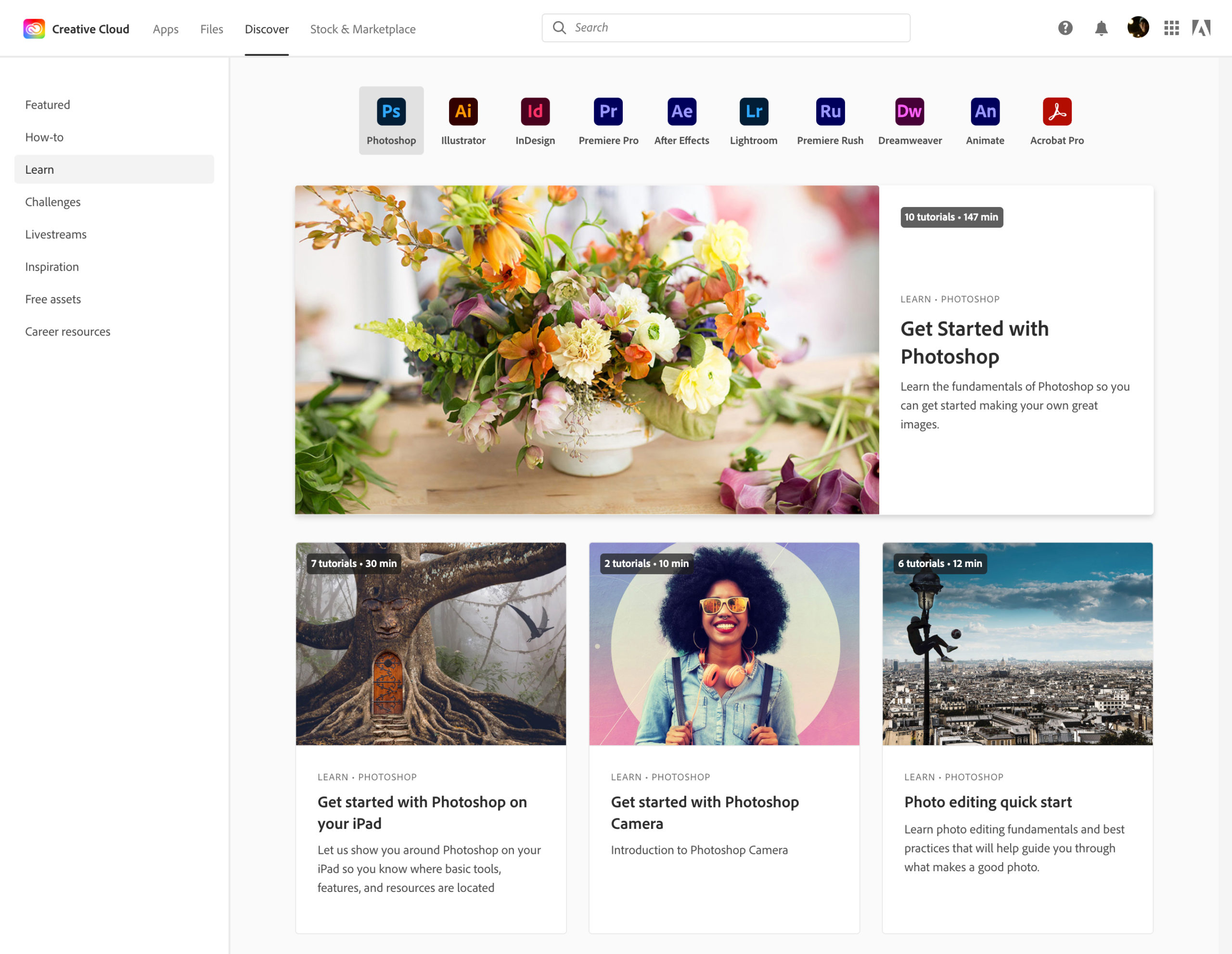The width and height of the screenshot is (1232, 954).
Task: Select the Photoshop app icon
Action: click(391, 111)
